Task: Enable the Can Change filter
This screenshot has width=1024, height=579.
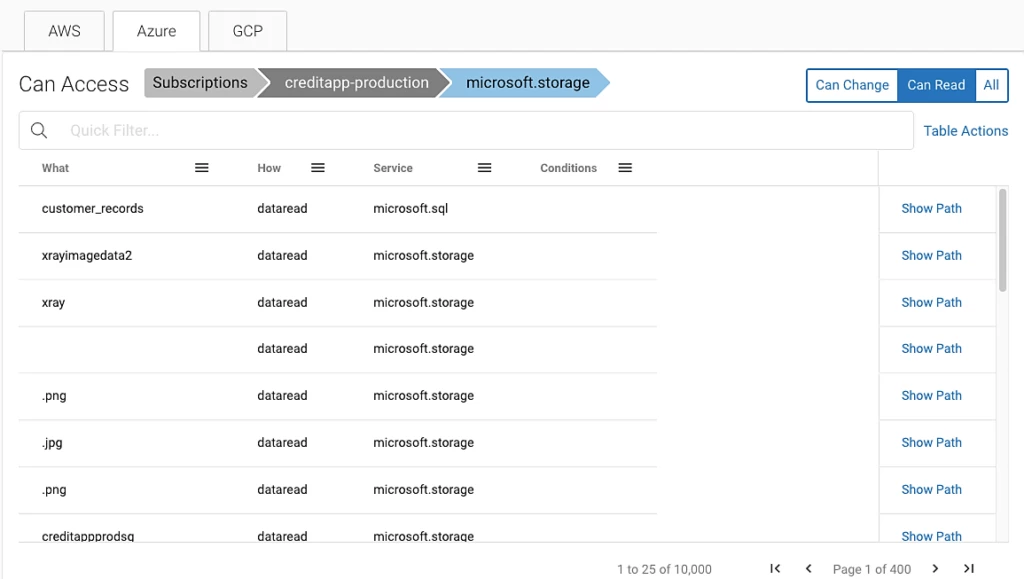Action: point(852,85)
